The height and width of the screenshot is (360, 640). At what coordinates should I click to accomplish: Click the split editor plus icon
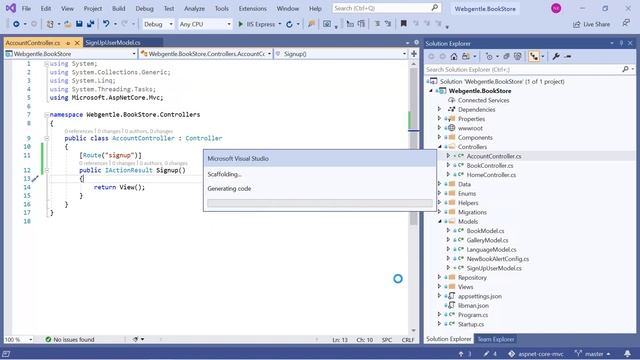(413, 53)
